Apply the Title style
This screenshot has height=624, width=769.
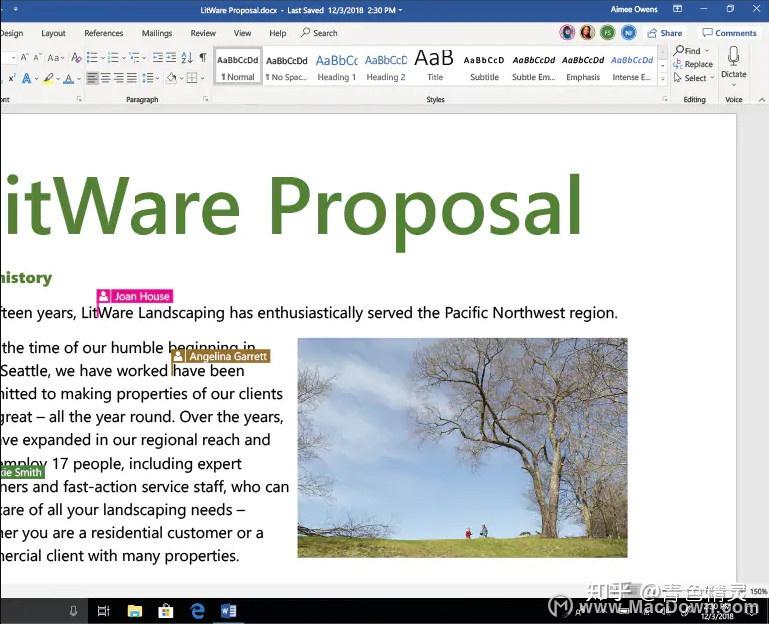tap(435, 67)
